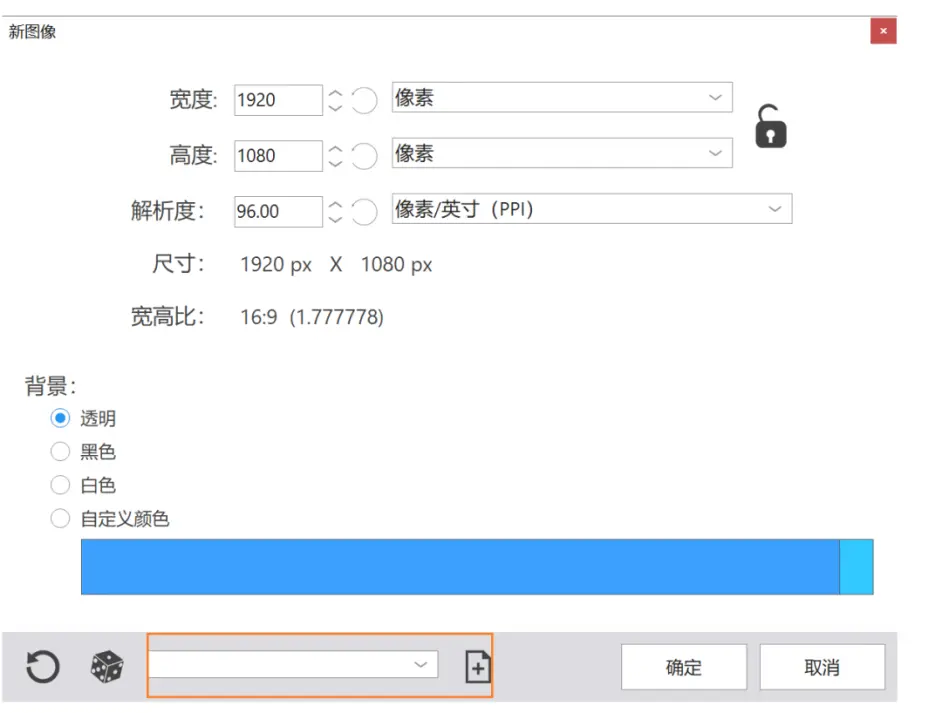Viewport: 942px width, 713px height.
Task: Click the round reset icon beside height
Action: [364, 156]
